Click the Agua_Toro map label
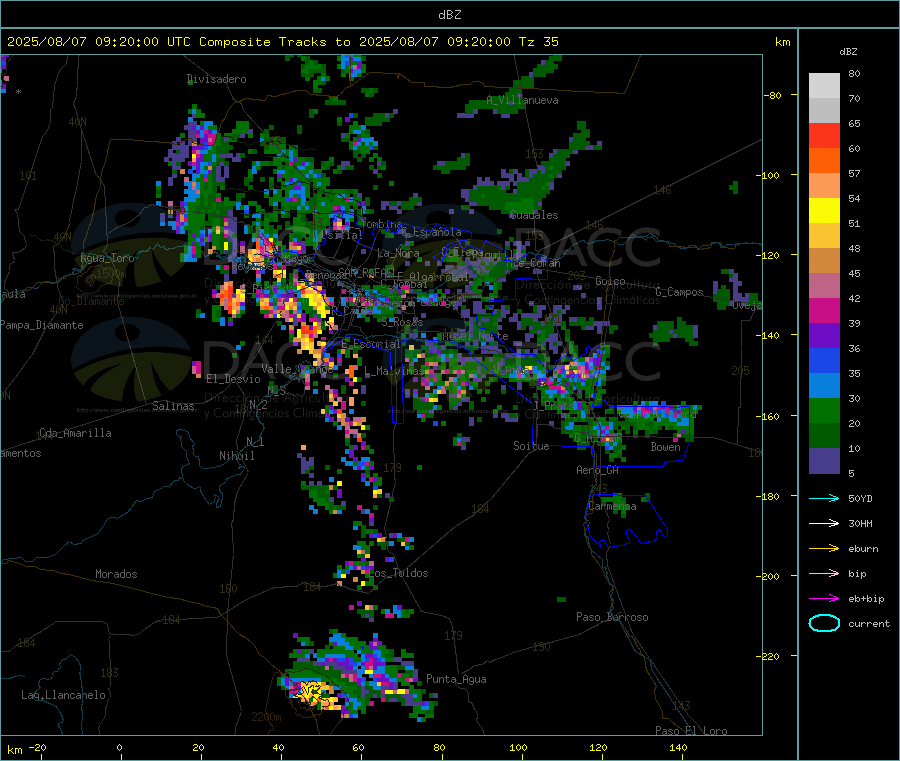Image resolution: width=900 pixels, height=761 pixels. tap(107, 258)
